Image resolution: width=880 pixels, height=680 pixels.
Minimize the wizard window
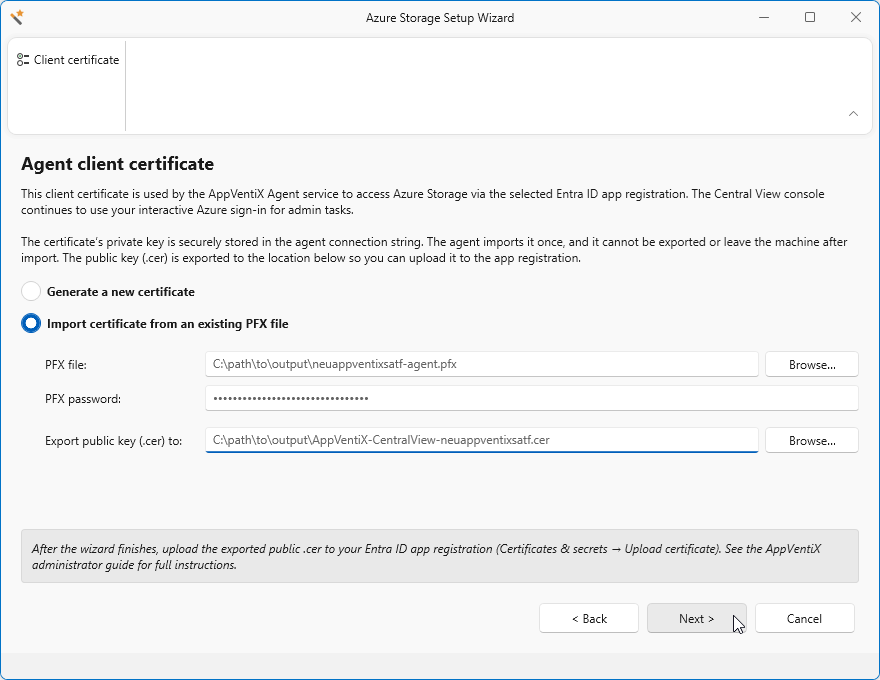coord(764,17)
